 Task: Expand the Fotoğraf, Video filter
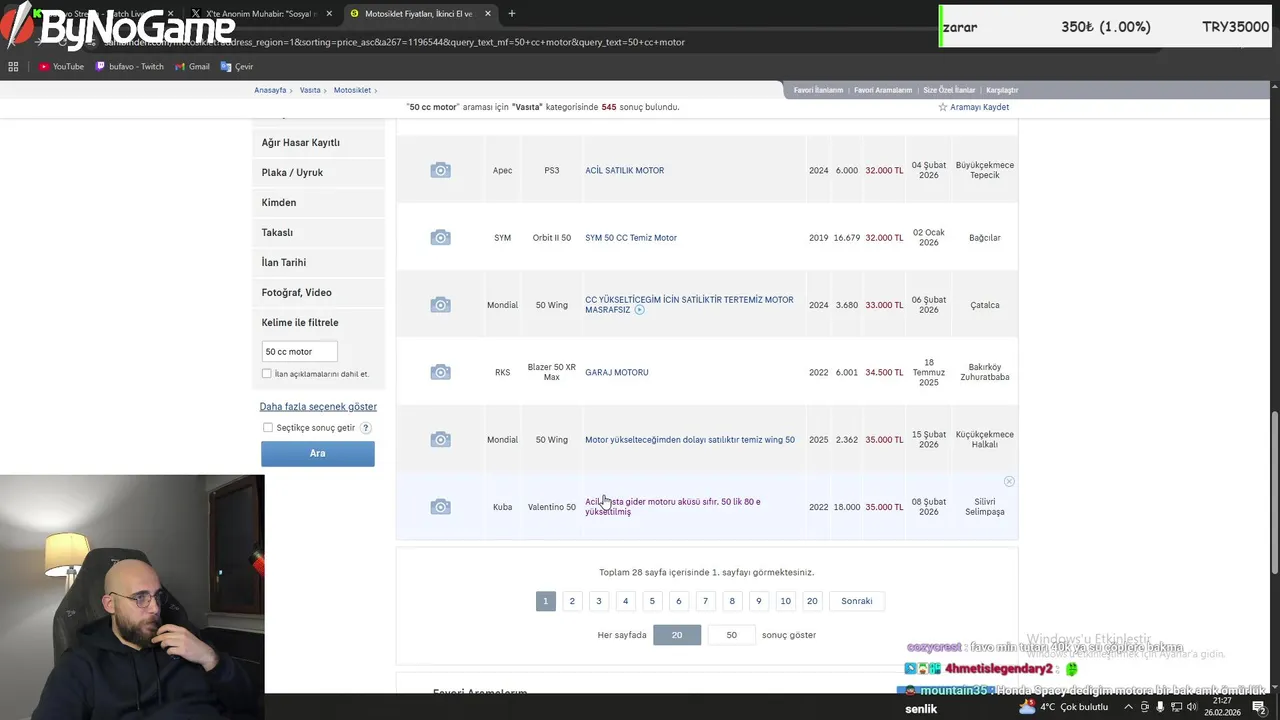[x=318, y=293]
